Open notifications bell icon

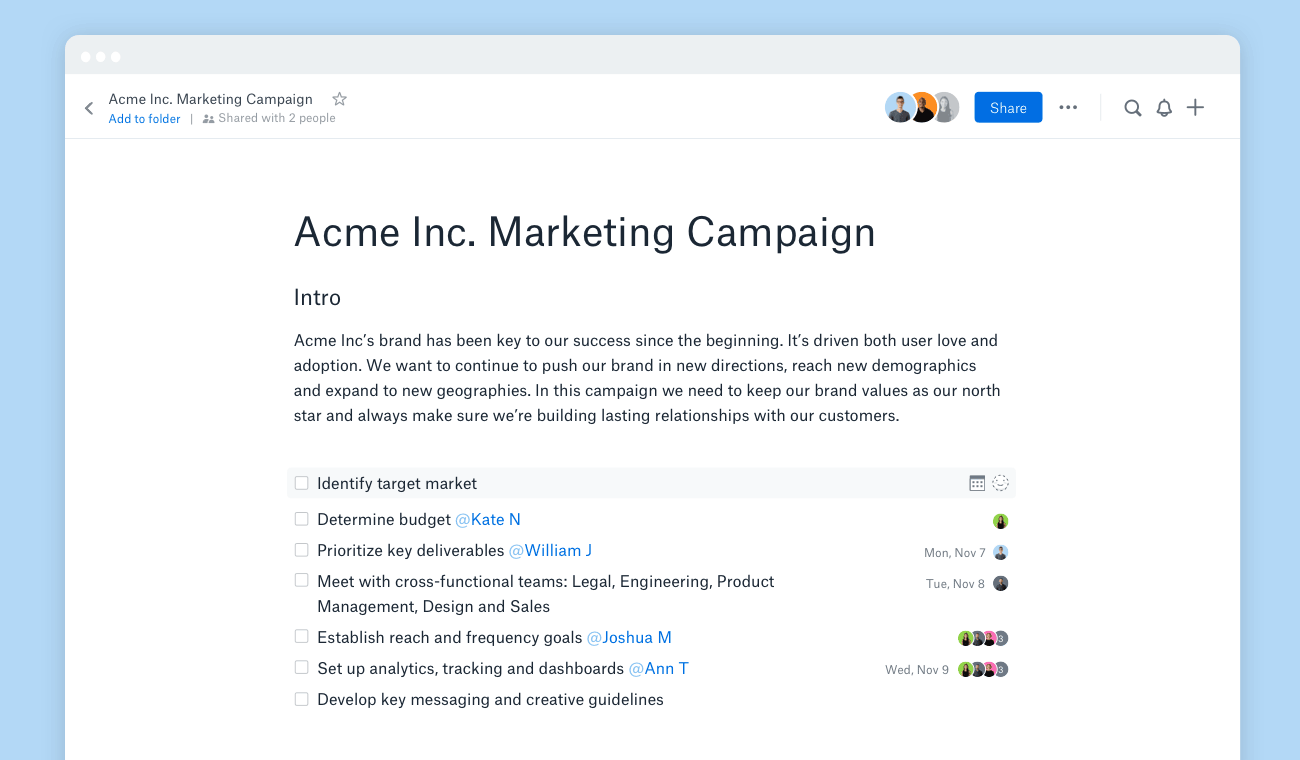(x=1164, y=108)
